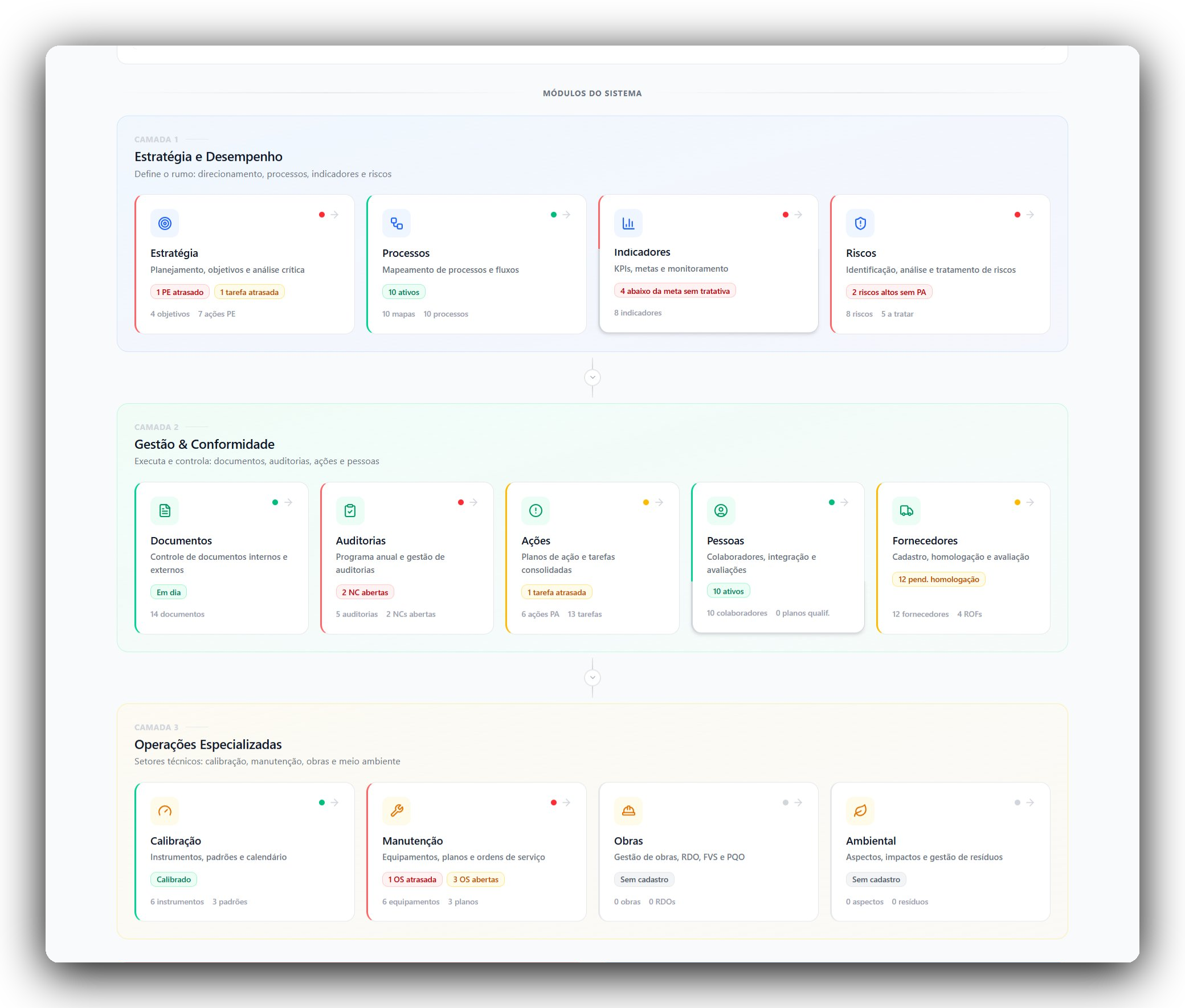Click '8 indicadores' text

click(x=638, y=313)
